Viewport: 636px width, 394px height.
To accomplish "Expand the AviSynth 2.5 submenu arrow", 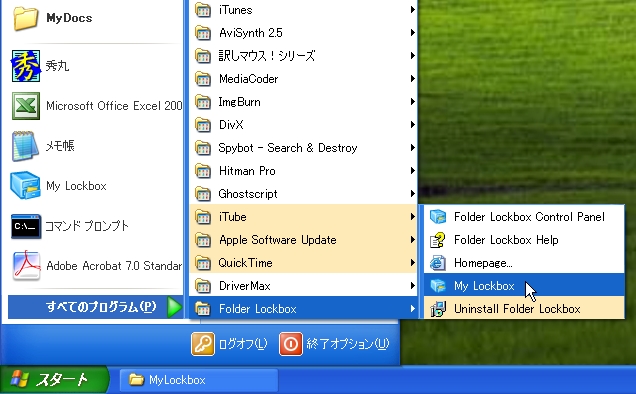I will (413, 32).
